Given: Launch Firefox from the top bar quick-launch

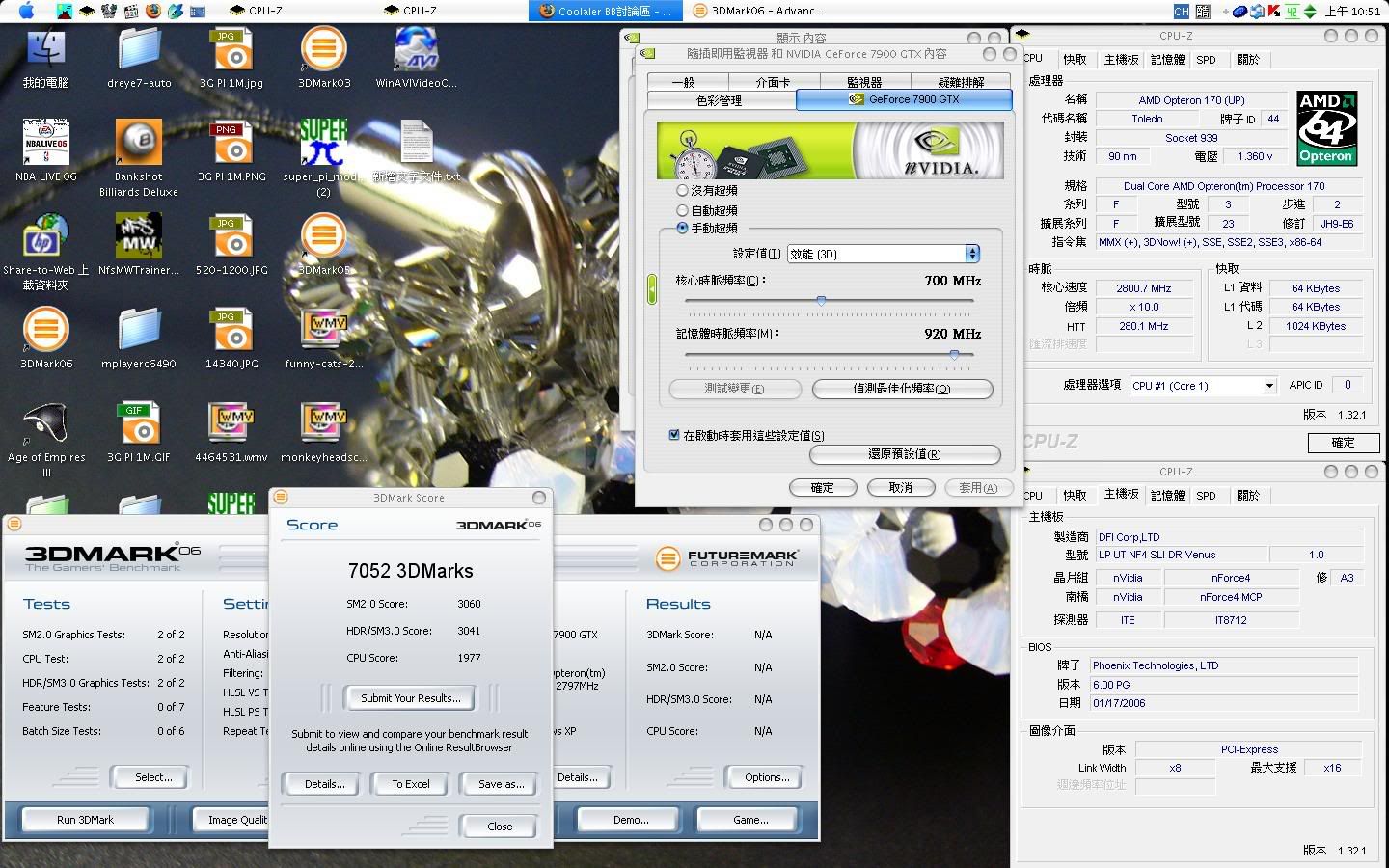Looking at the screenshot, I should pos(153,11).
